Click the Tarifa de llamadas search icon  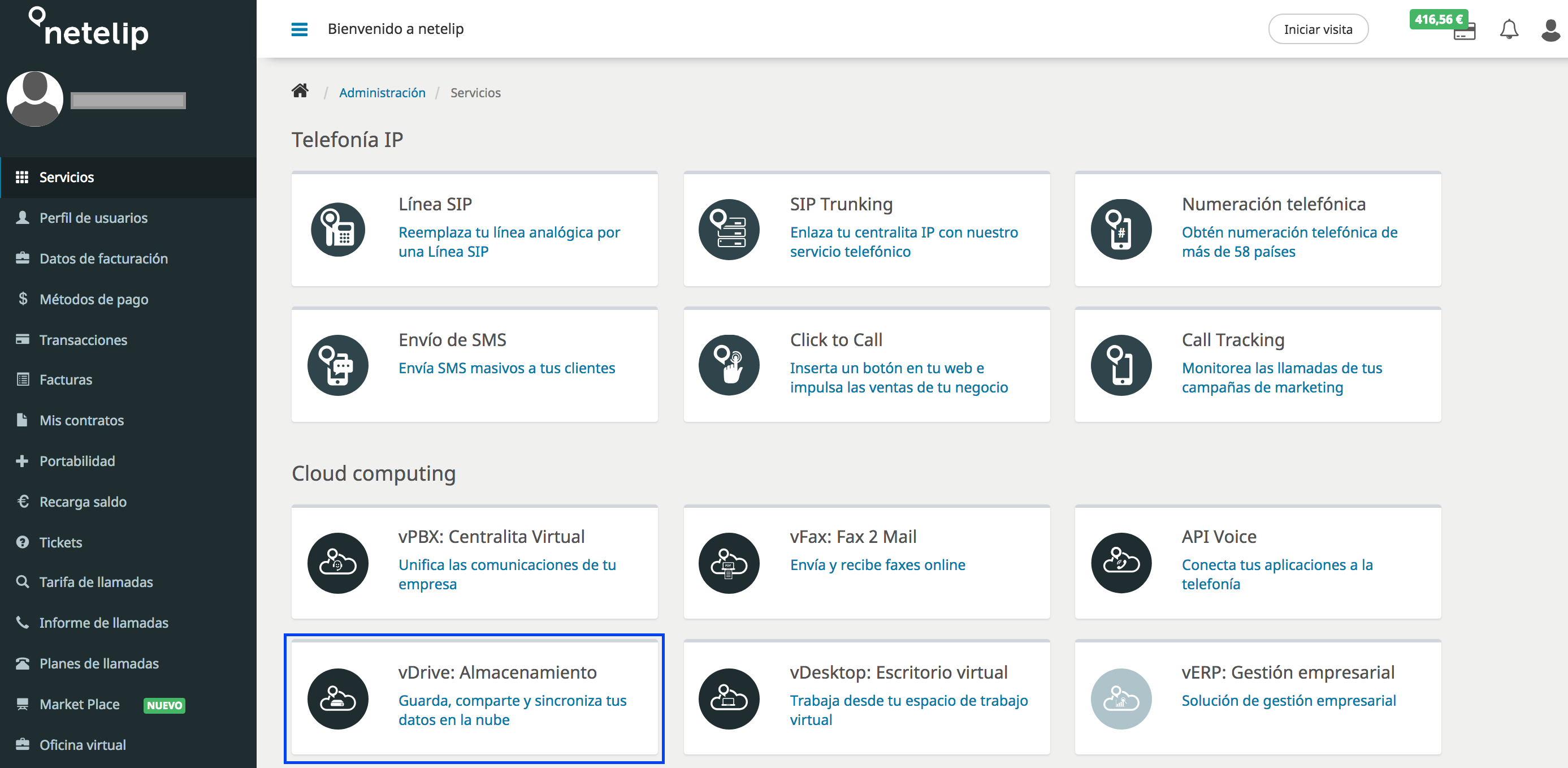[x=23, y=581]
